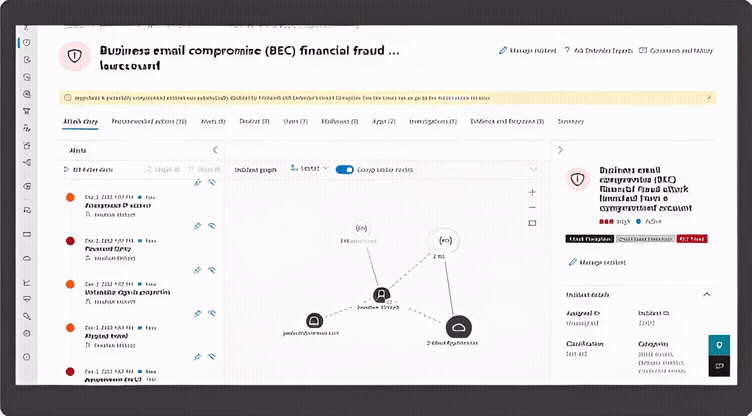Zoom in on the incident graph
Viewport: 752px width, 416px height.
pyautogui.click(x=532, y=191)
